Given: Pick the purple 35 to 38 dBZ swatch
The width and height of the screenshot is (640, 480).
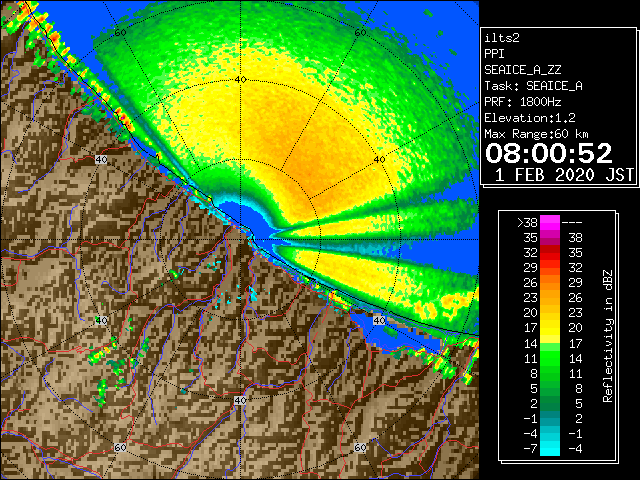Looking at the screenshot, I should 550,238.
